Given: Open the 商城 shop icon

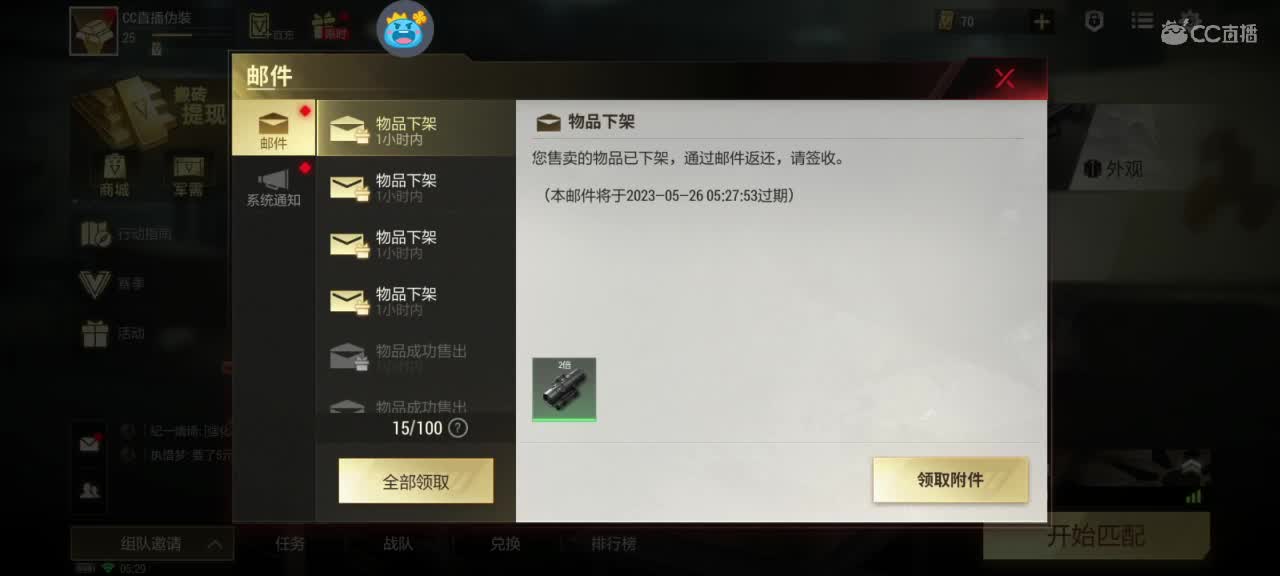Looking at the screenshot, I should pyautogui.click(x=114, y=176).
